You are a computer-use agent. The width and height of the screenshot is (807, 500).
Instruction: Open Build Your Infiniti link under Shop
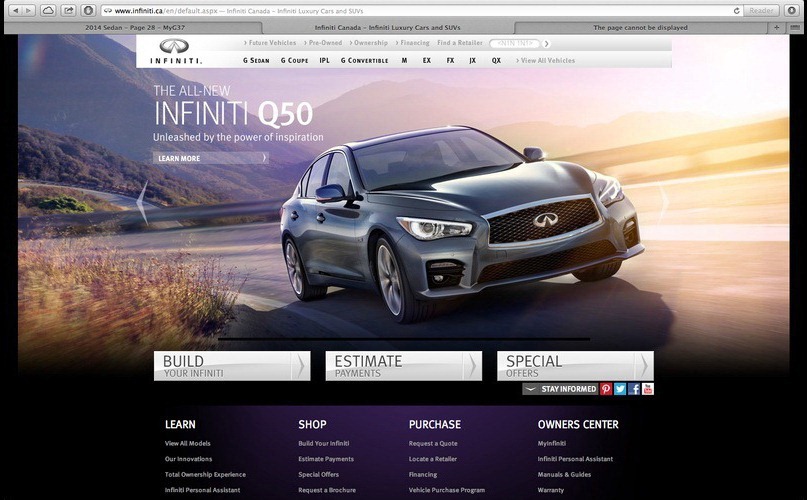coord(324,443)
